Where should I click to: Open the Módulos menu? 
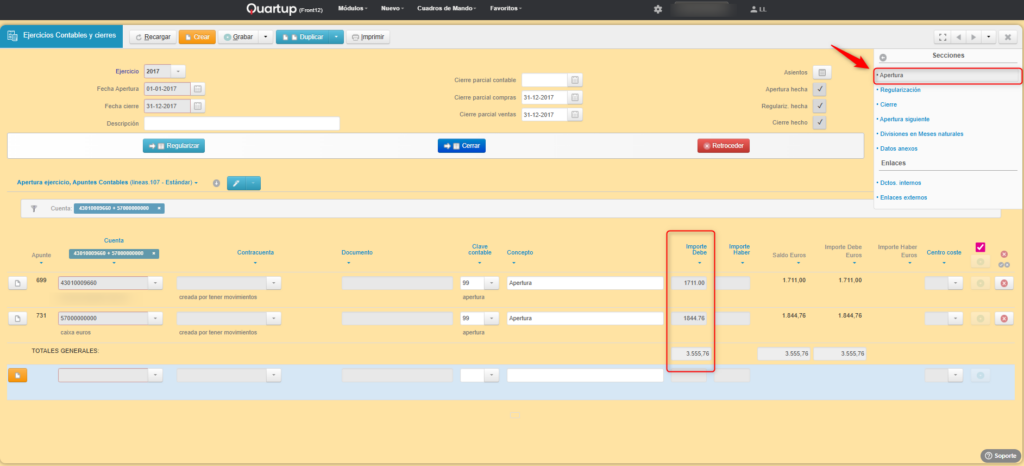pyautogui.click(x=351, y=9)
